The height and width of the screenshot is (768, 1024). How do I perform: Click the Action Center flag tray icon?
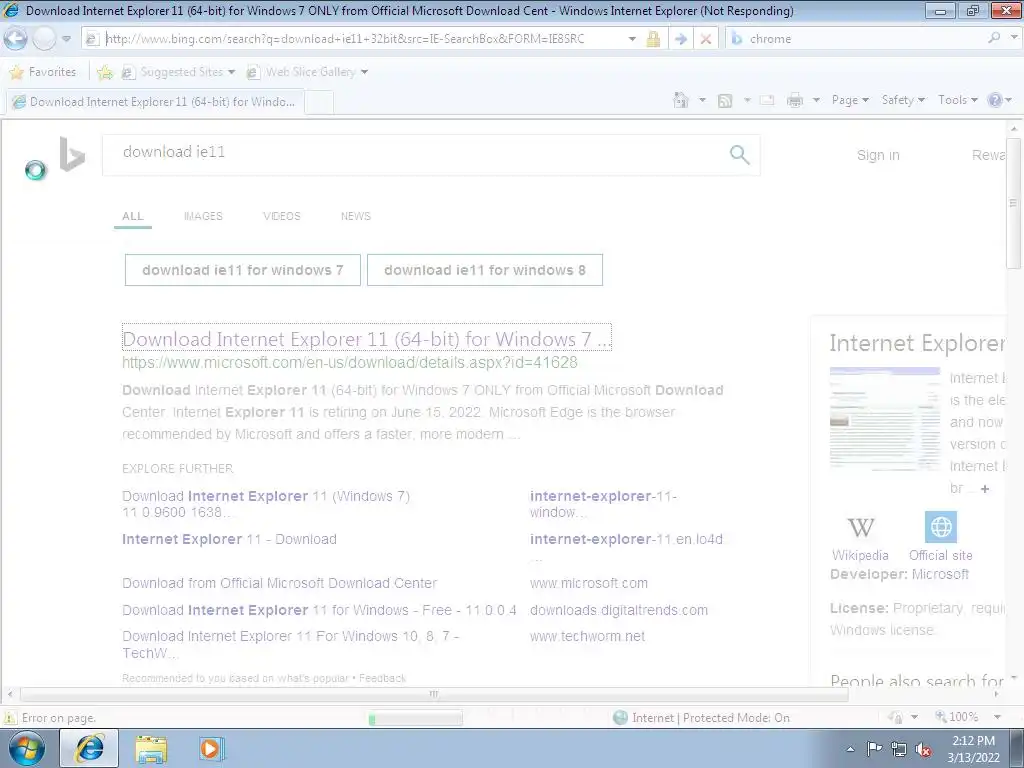click(x=874, y=749)
